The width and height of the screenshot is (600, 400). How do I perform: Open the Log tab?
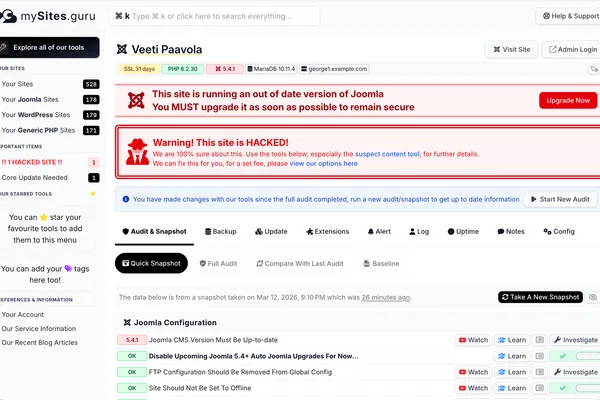point(419,232)
